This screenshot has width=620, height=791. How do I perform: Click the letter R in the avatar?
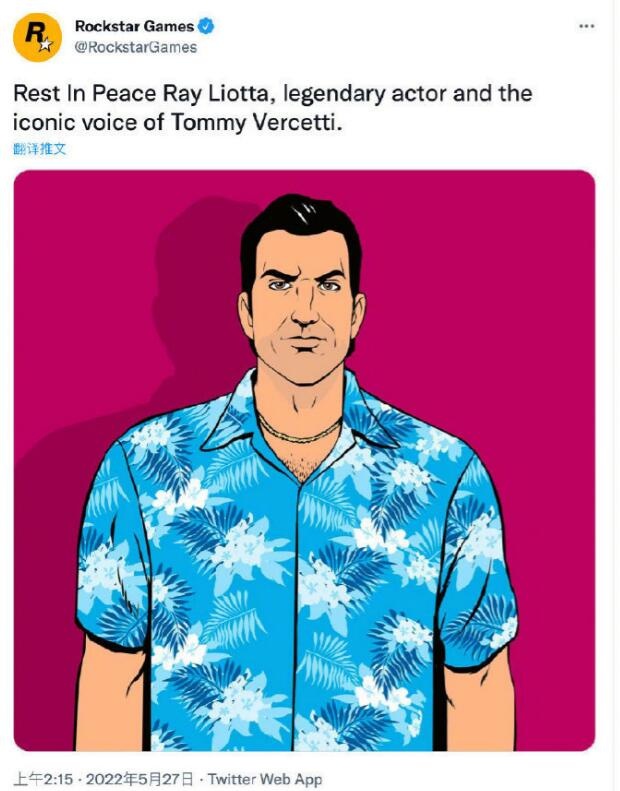tap(33, 33)
